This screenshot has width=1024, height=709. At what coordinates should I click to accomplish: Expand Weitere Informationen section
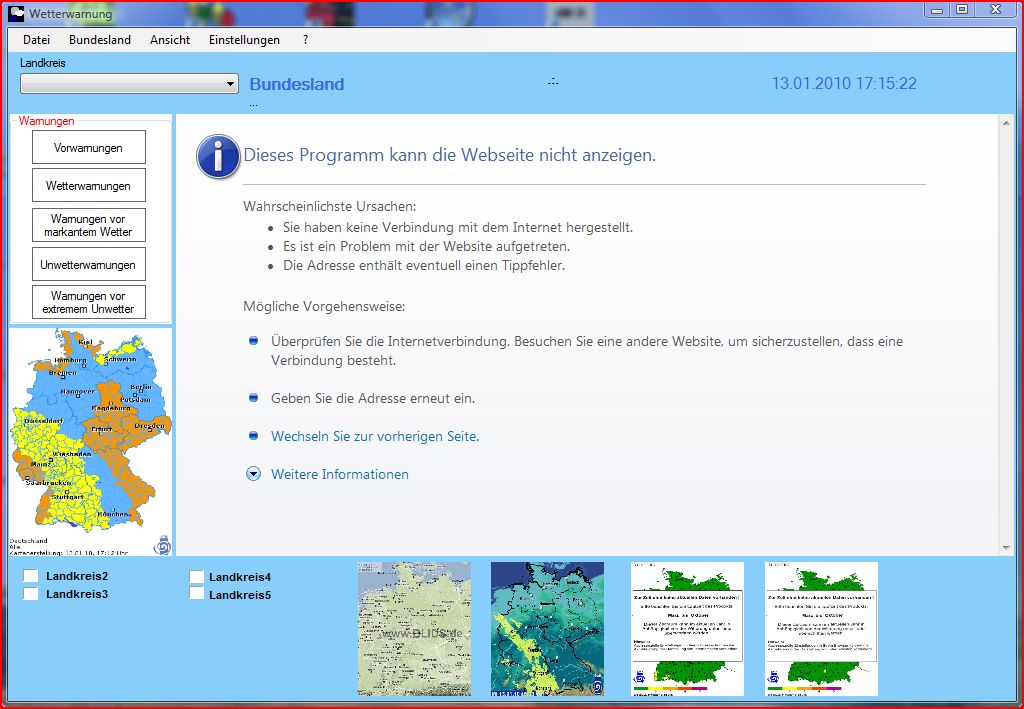[253, 474]
